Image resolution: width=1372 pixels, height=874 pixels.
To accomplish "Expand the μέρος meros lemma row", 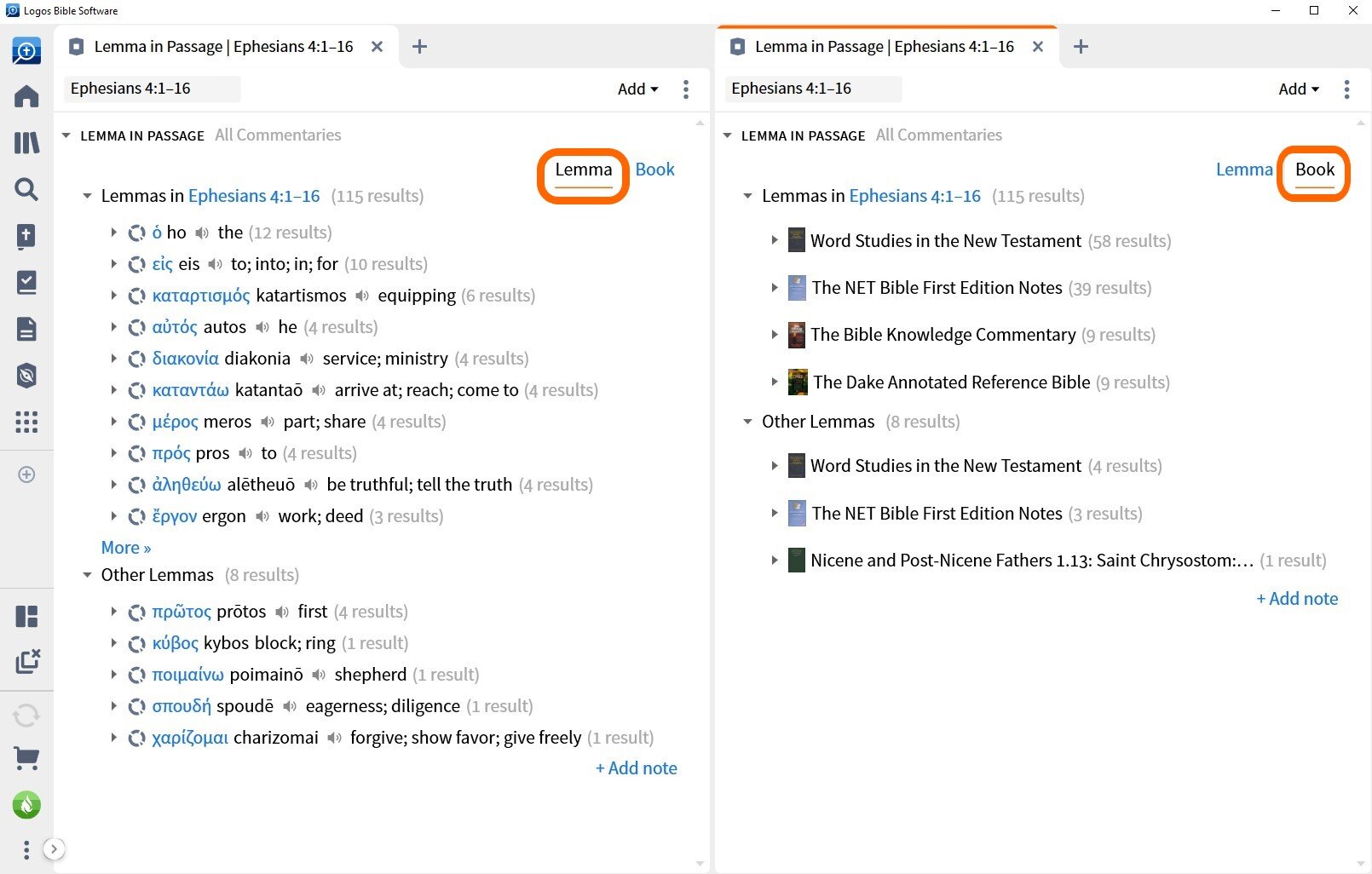I will pyautogui.click(x=113, y=422).
